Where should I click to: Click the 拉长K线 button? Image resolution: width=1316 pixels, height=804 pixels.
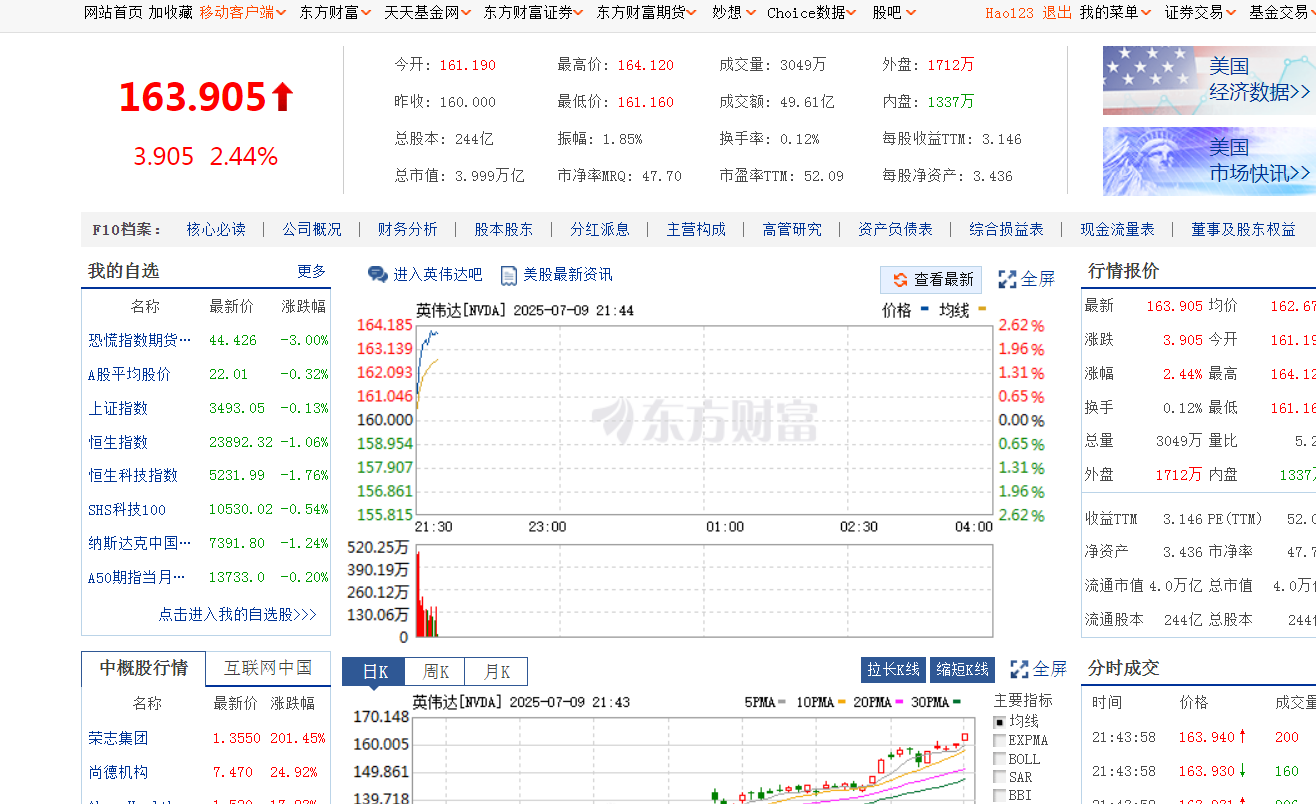click(x=893, y=670)
